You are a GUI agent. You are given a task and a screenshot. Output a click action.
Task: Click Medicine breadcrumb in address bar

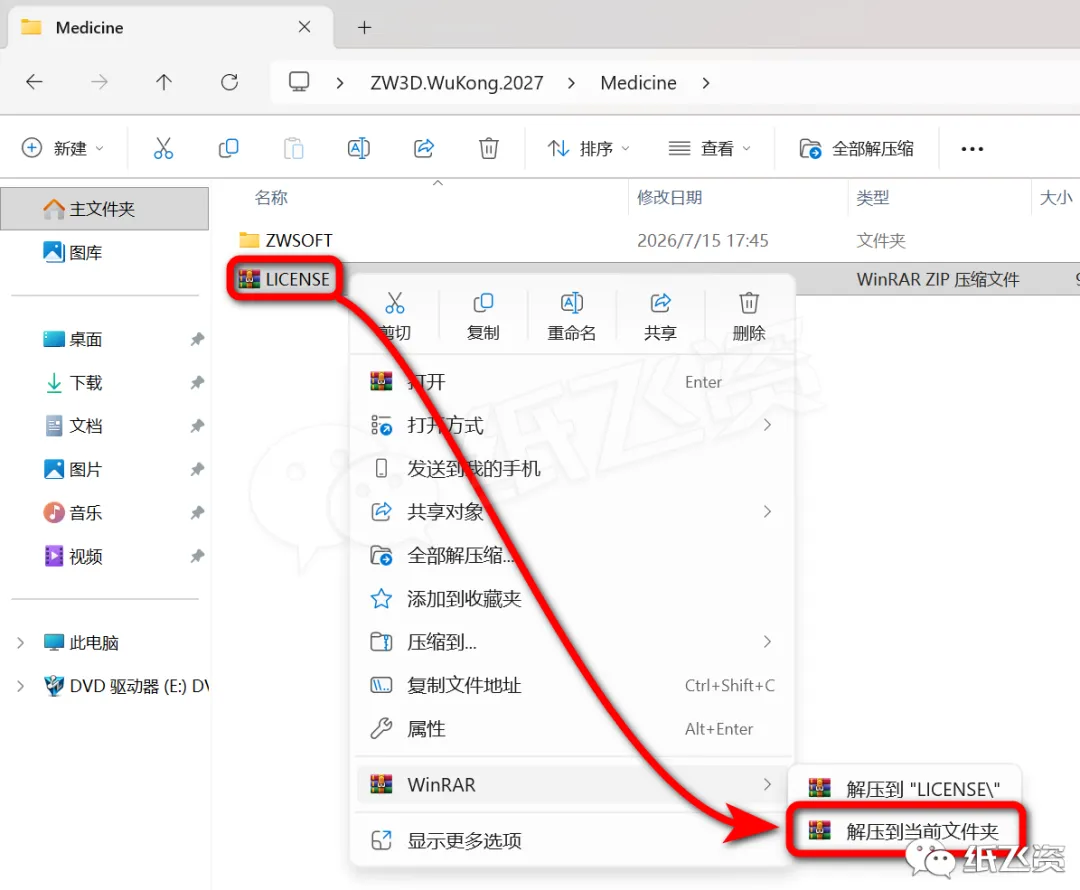pos(638,83)
